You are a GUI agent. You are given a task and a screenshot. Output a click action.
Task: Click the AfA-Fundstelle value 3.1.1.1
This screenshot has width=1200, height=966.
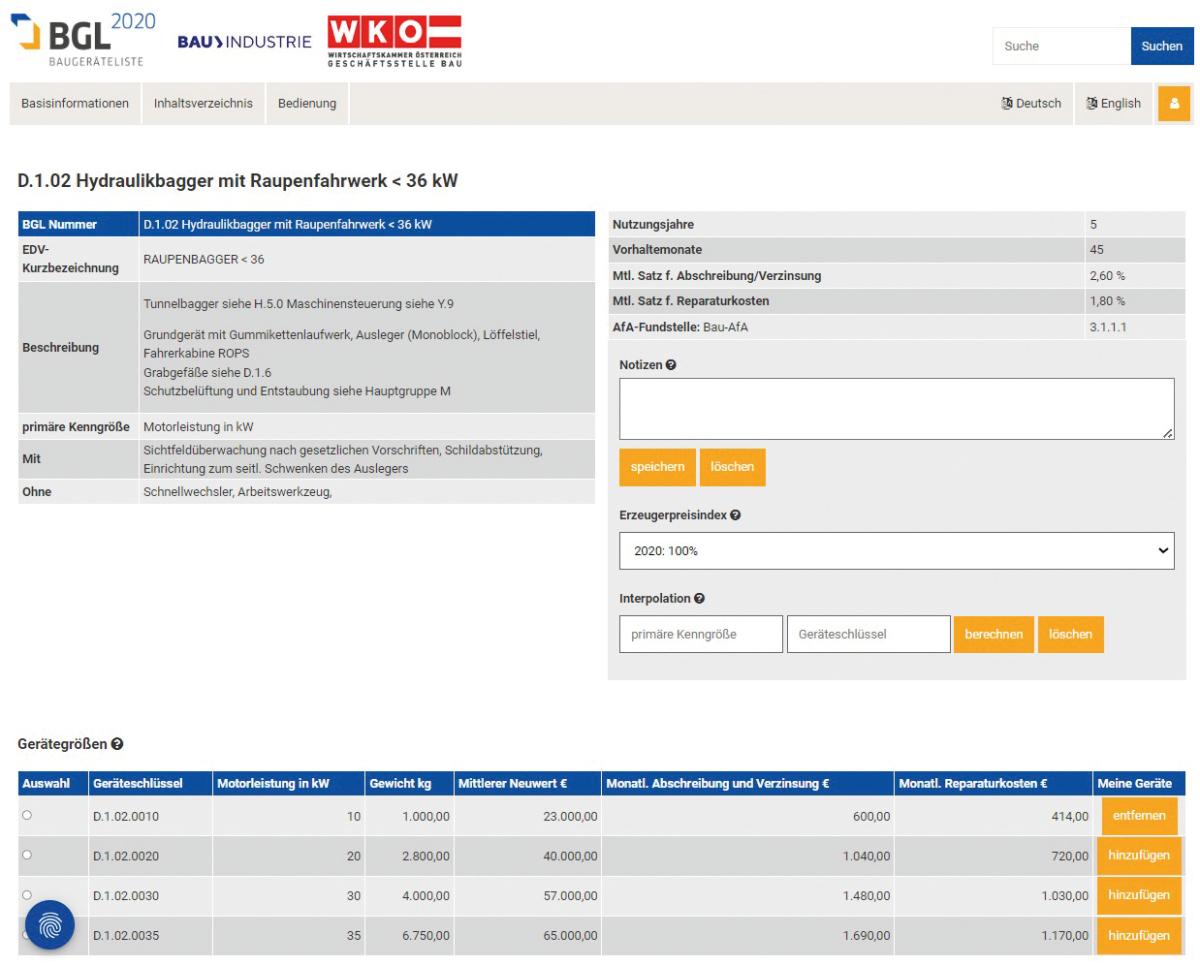click(1108, 327)
